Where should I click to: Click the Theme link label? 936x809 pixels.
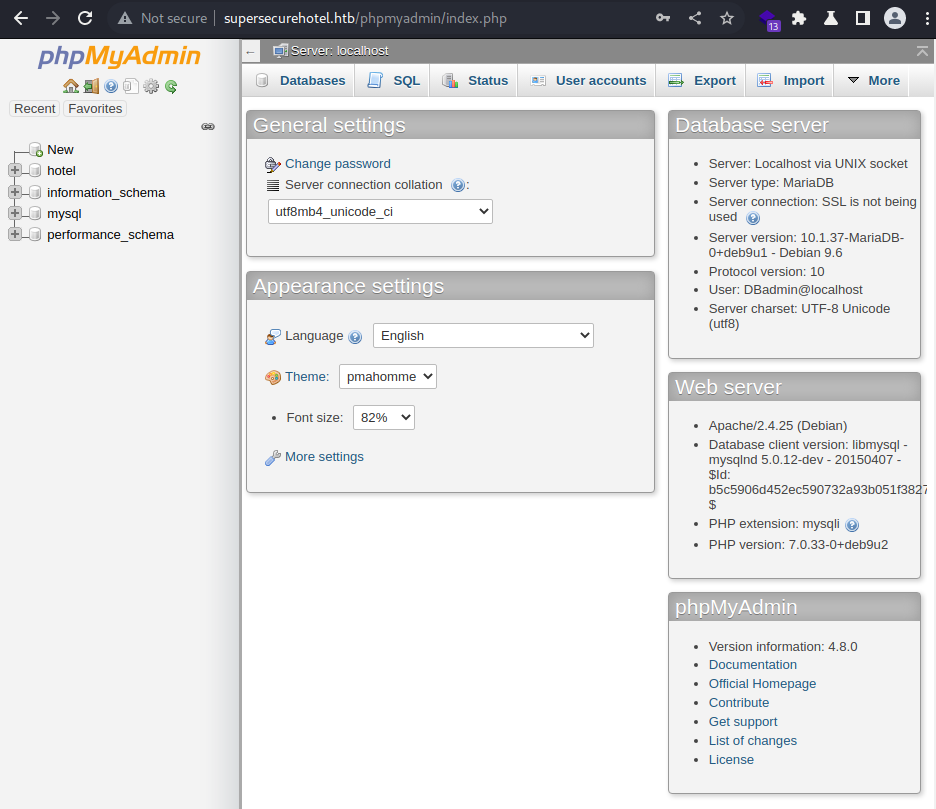click(x=307, y=377)
